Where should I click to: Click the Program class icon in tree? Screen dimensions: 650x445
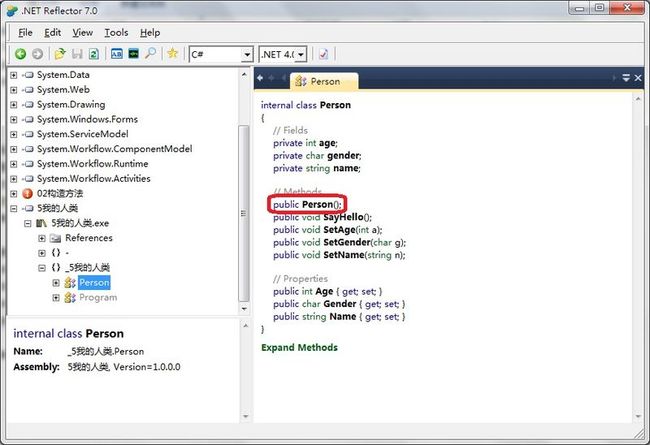[x=70, y=298]
